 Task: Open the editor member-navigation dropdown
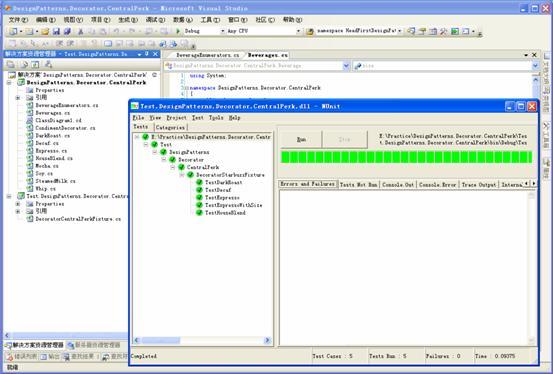(535, 66)
